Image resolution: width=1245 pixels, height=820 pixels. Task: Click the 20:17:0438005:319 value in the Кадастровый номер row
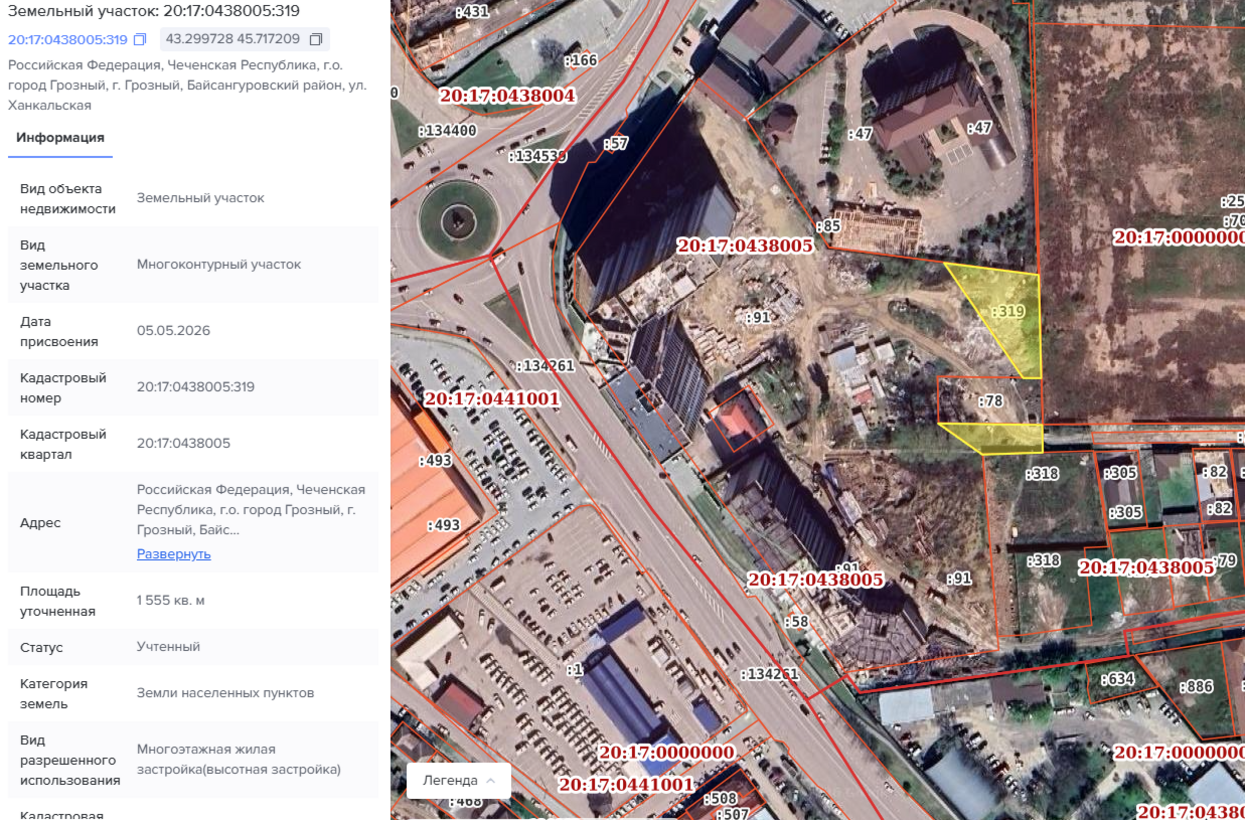pyautogui.click(x=196, y=387)
